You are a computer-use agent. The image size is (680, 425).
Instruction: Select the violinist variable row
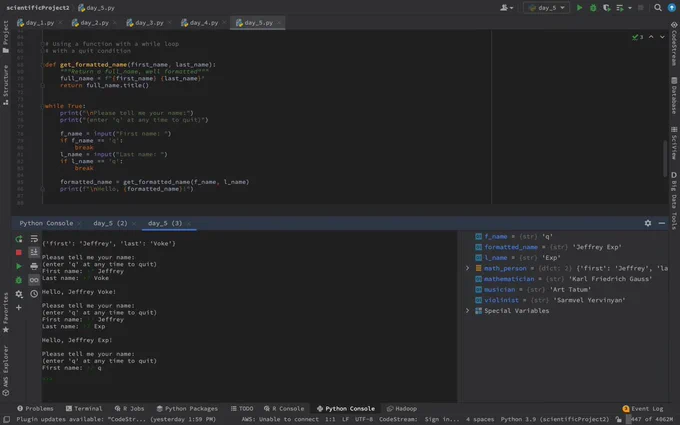(x=564, y=300)
